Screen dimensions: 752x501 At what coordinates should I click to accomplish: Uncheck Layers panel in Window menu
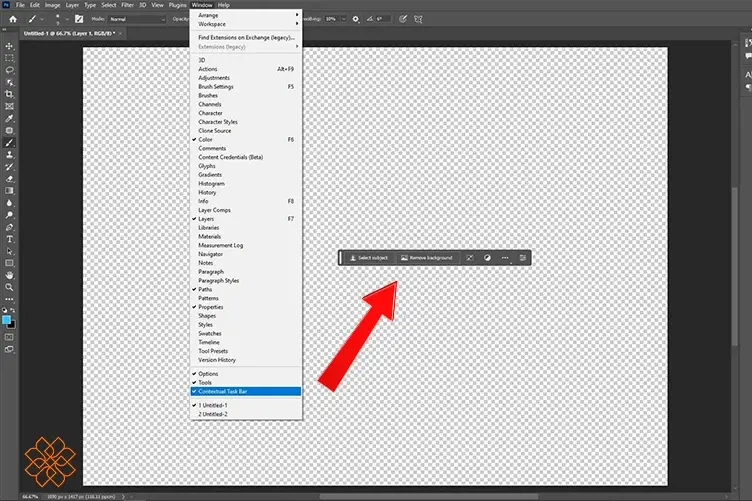[x=246, y=219]
